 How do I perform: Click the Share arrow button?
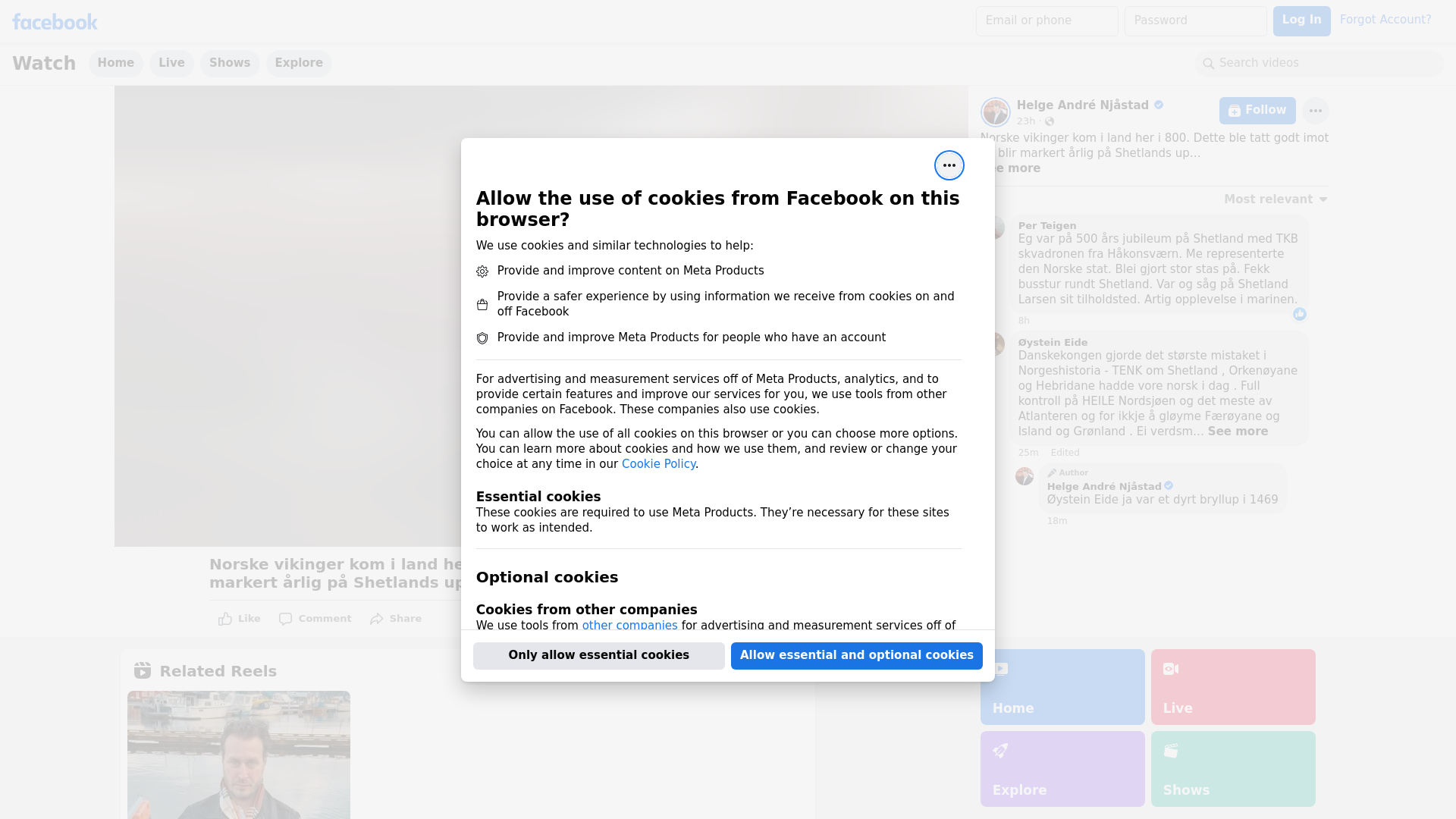[x=396, y=619]
